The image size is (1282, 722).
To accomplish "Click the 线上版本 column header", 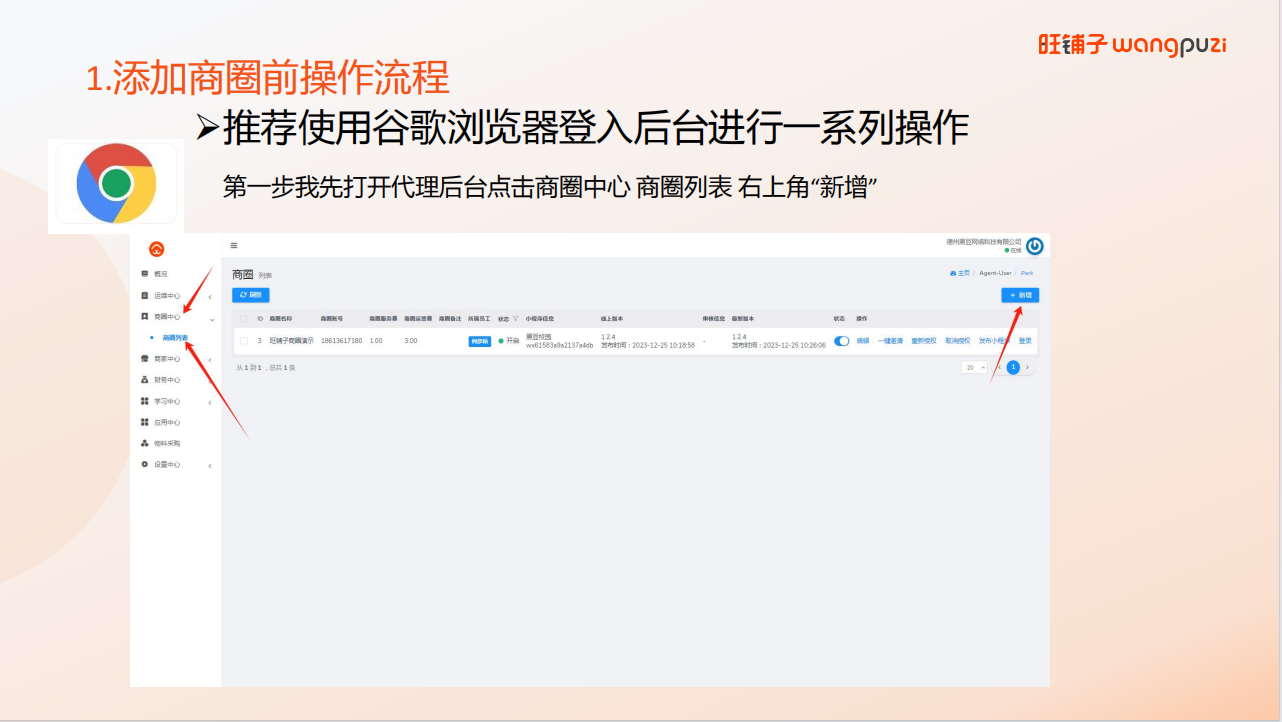I will (x=612, y=319).
